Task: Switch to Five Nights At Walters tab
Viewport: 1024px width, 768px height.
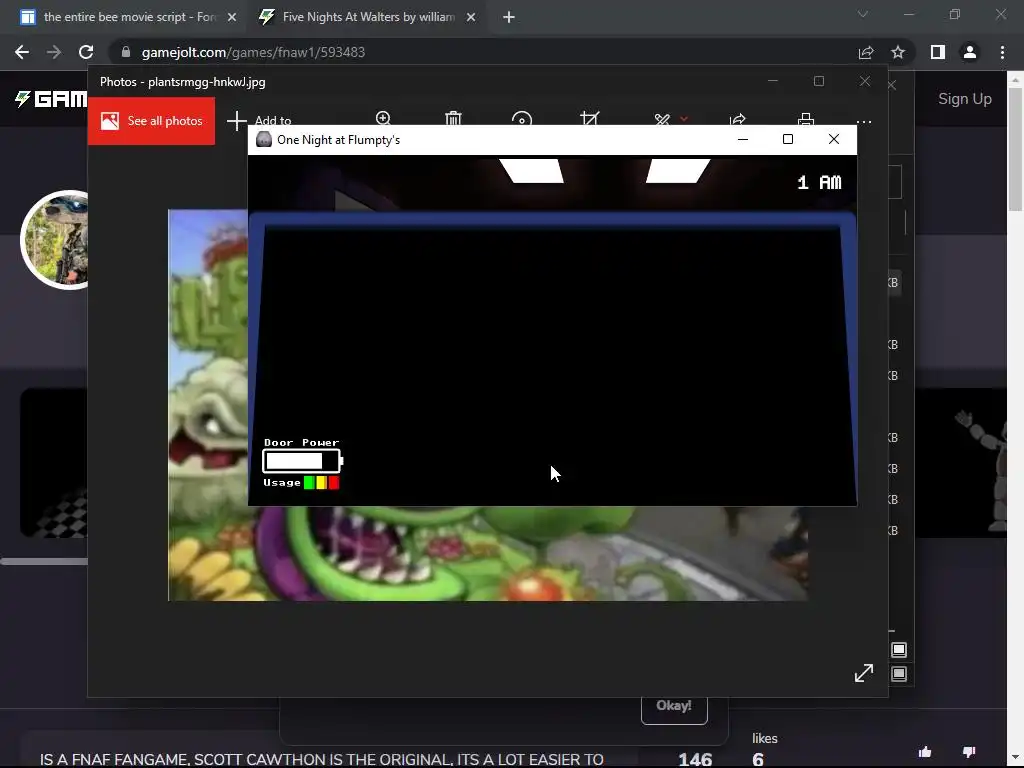Action: 368,17
